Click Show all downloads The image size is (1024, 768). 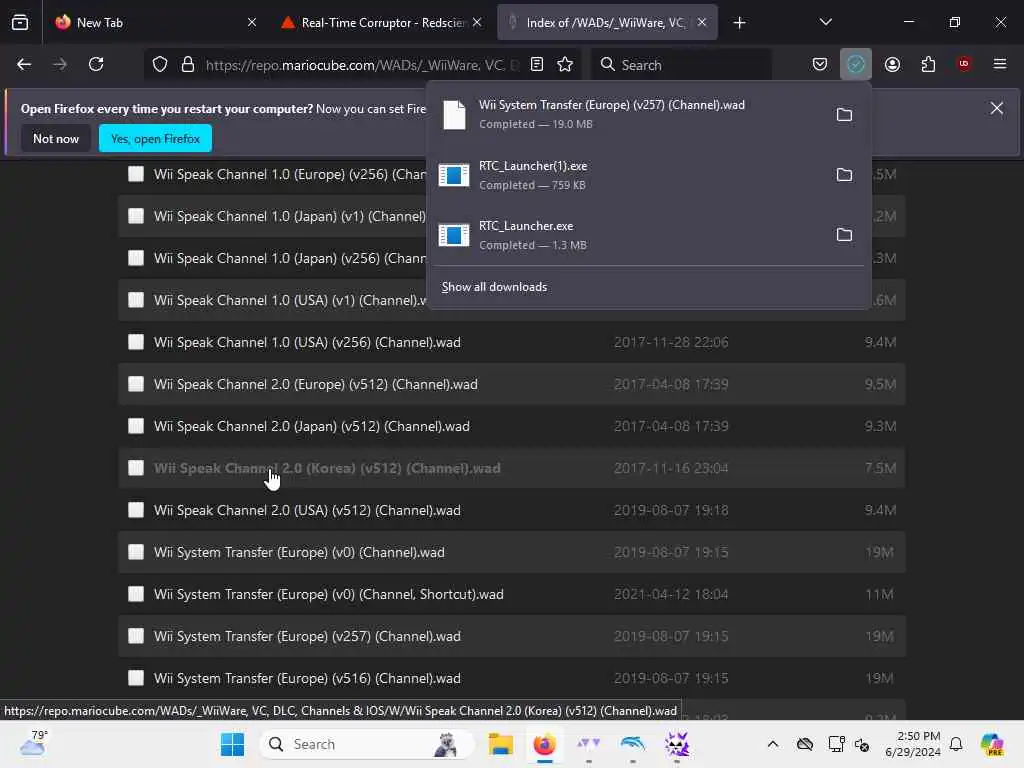click(494, 287)
